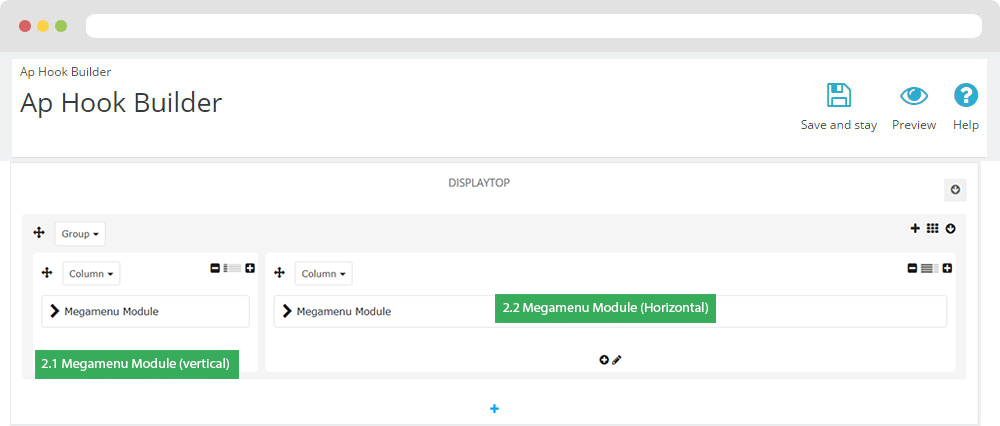The image size is (1000, 426).
Task: Open Help via the question mark icon
Action: [x=966, y=96]
